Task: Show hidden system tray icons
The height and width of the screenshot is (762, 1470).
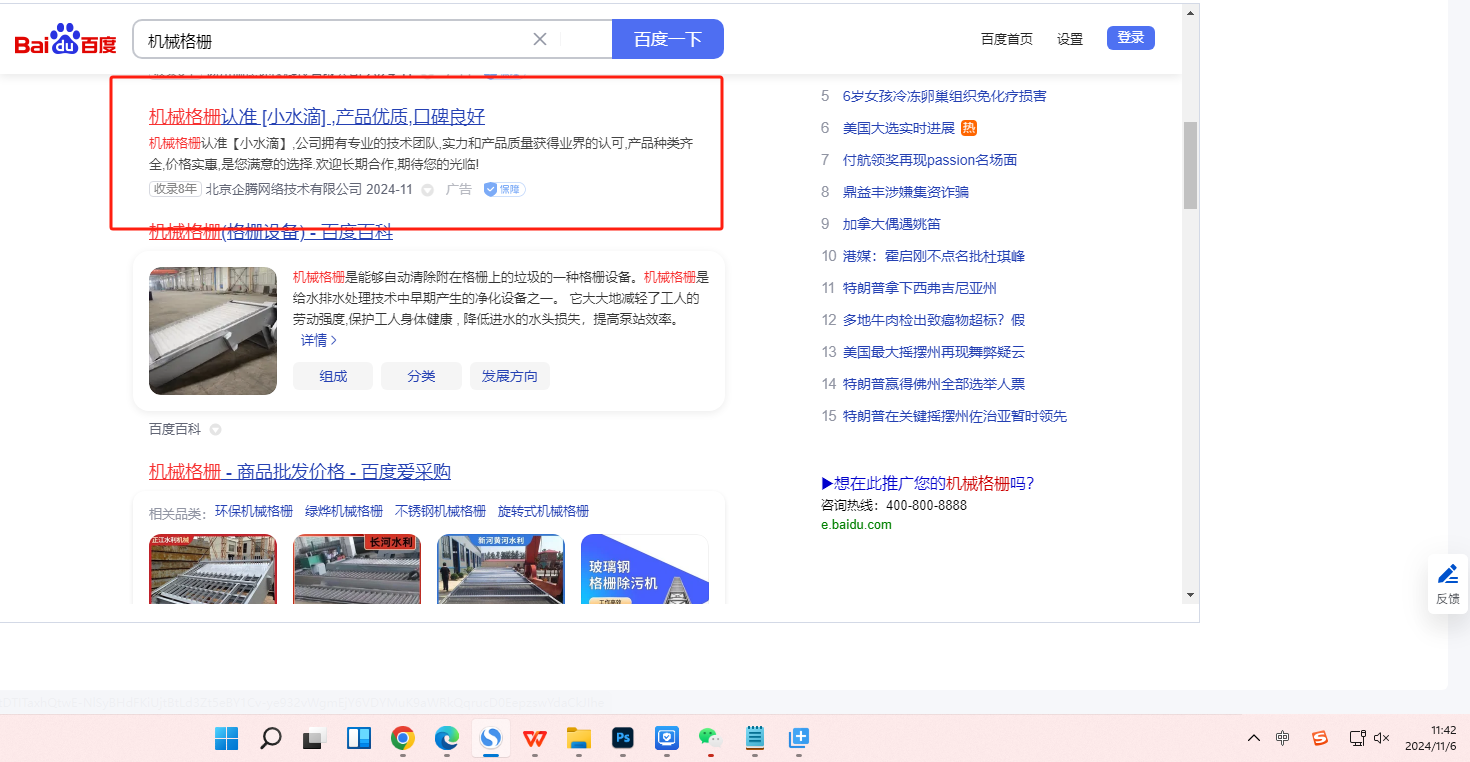Action: coord(1253,738)
